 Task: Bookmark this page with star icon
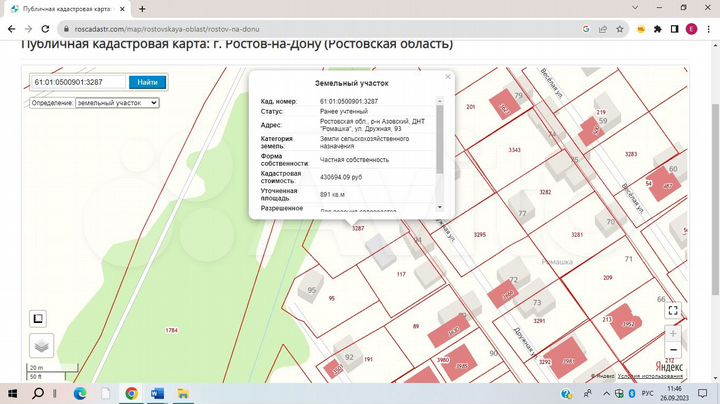pos(619,29)
